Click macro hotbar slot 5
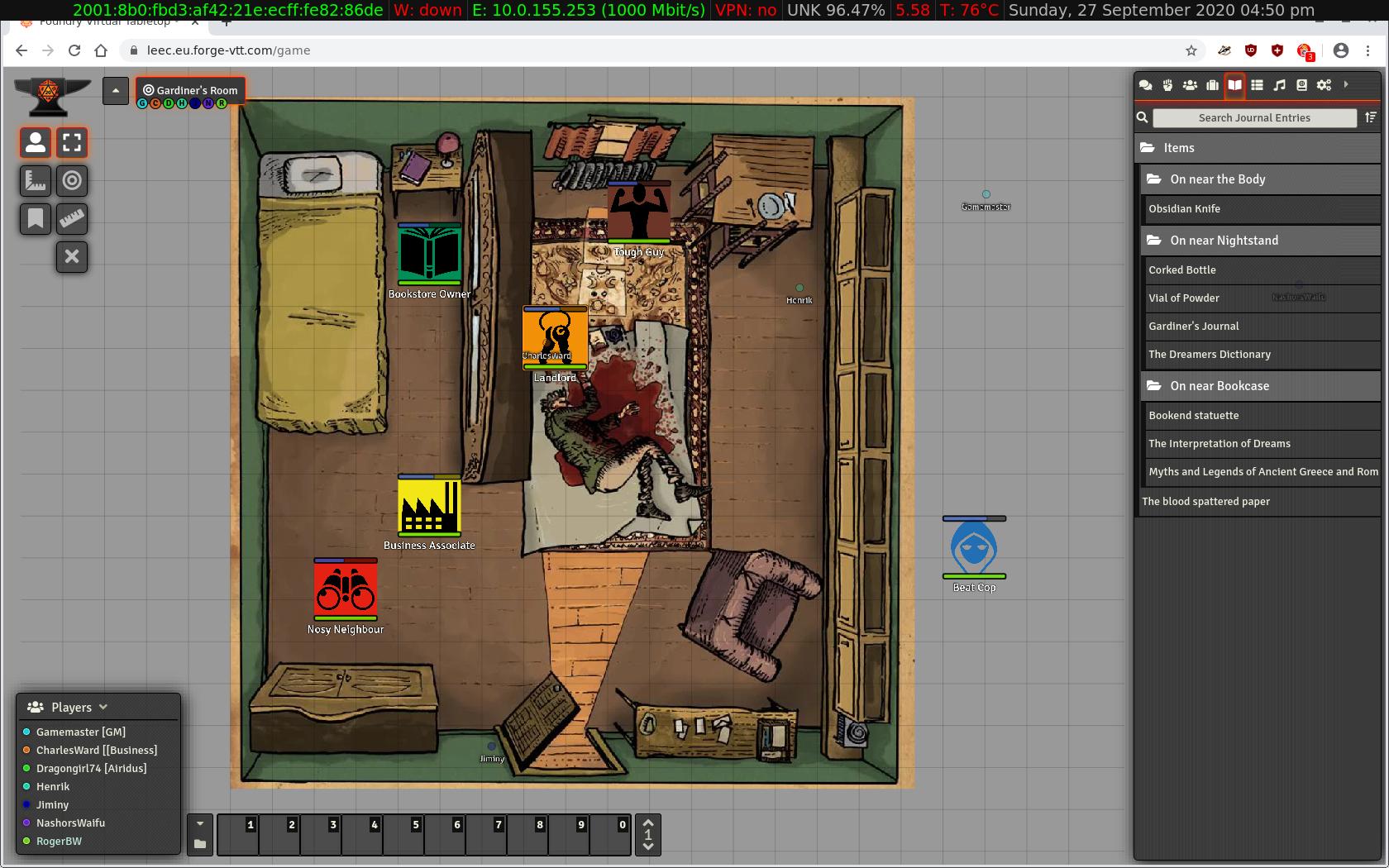 403,835
